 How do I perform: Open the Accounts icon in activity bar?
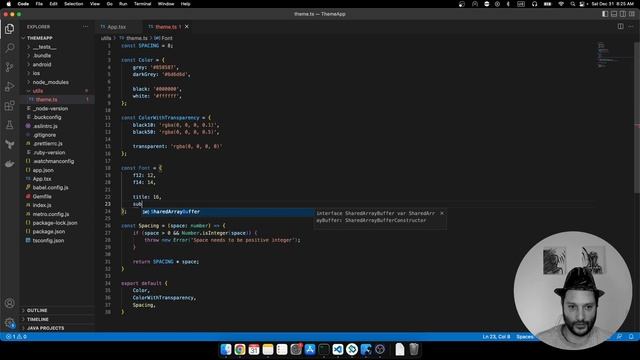(9, 303)
